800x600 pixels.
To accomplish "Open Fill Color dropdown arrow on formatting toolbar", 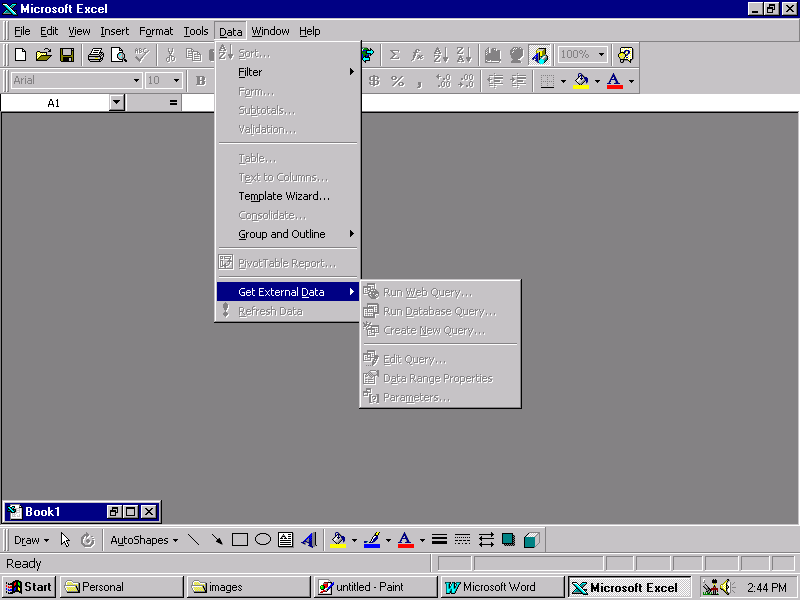I will (597, 81).
